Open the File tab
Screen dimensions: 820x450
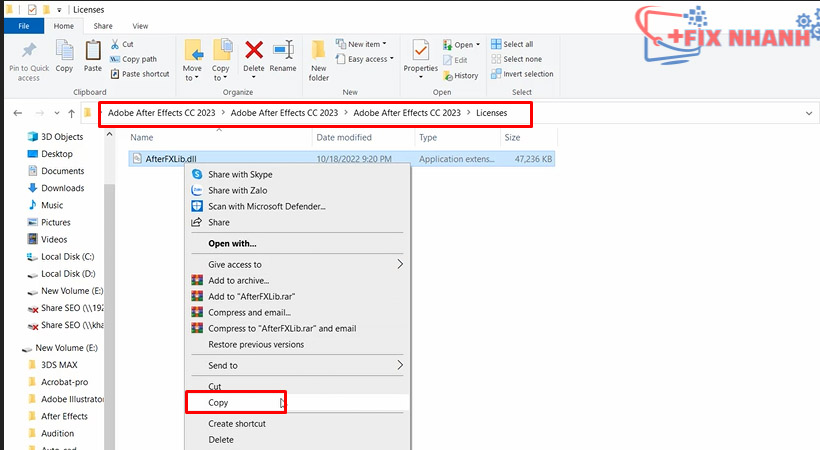pyautogui.click(x=24, y=26)
